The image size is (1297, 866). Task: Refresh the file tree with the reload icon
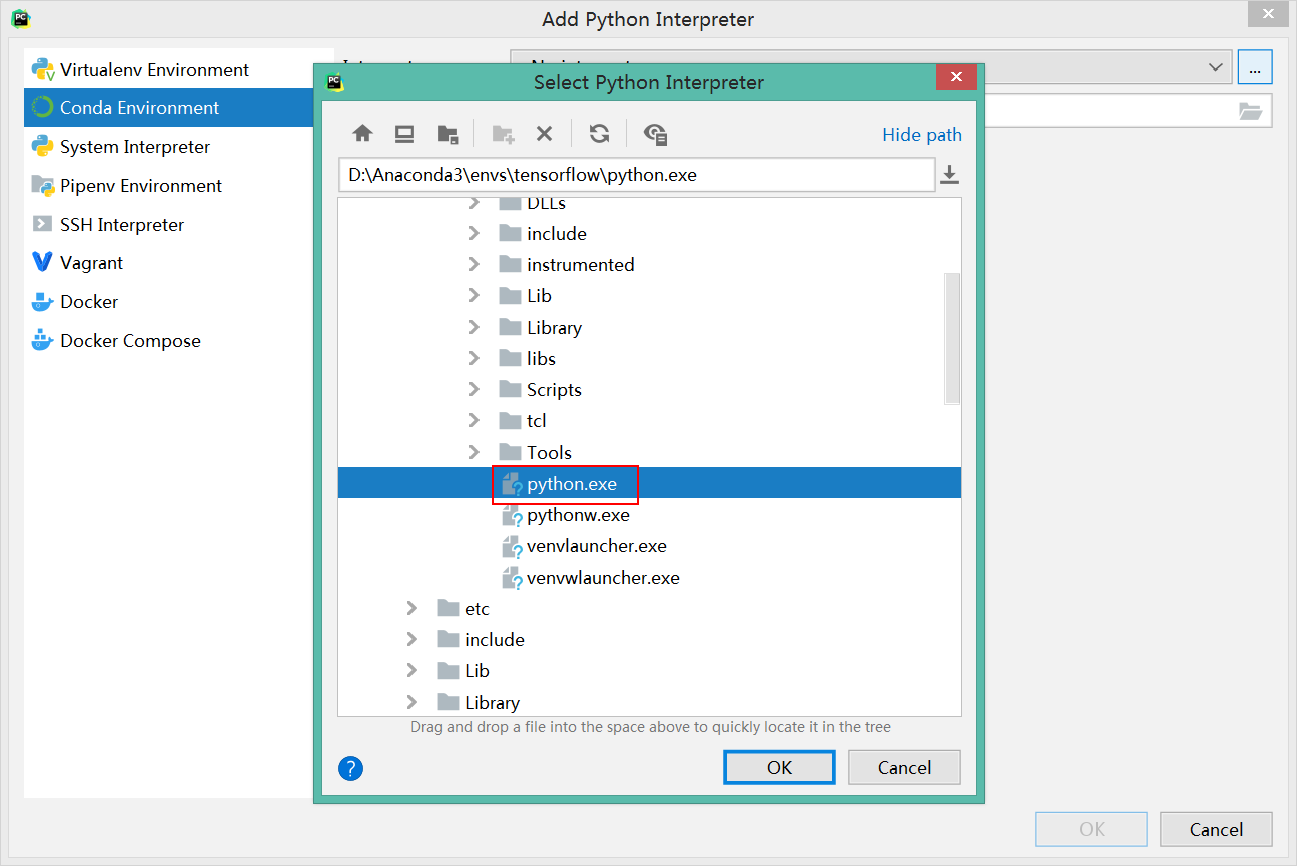point(599,134)
